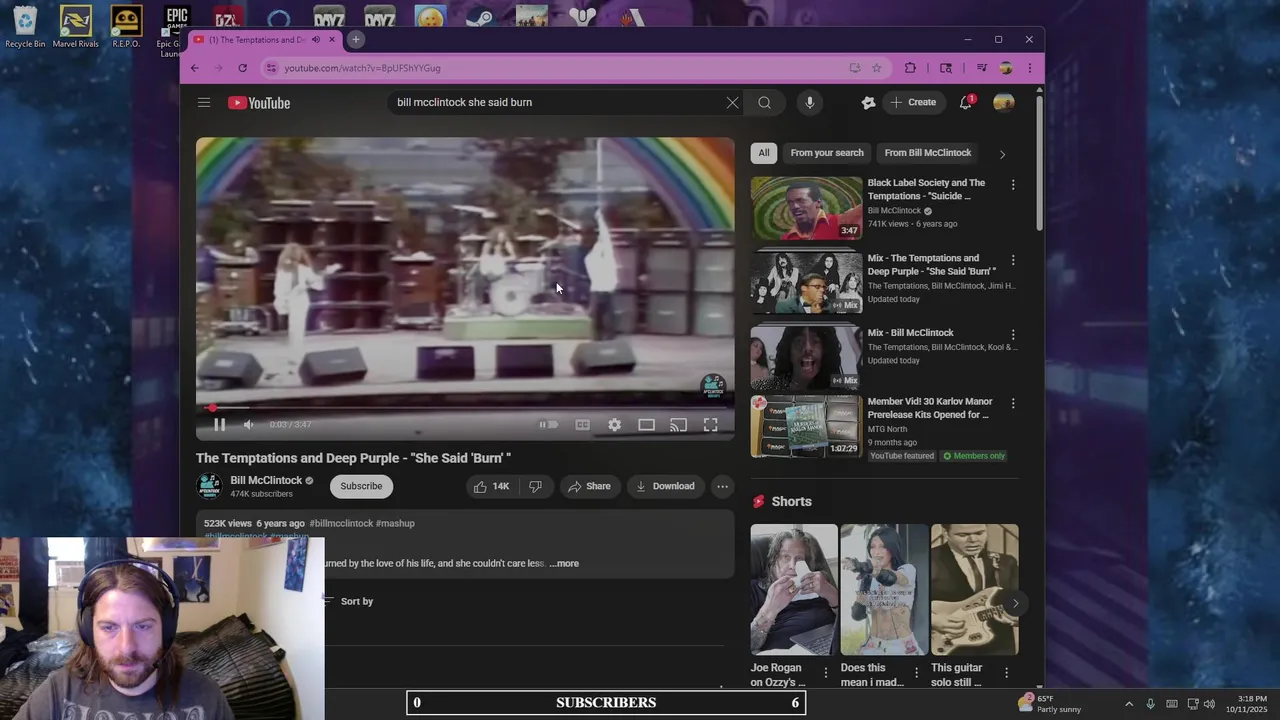This screenshot has height=720, width=1280.
Task: Share this video
Action: pos(589,486)
